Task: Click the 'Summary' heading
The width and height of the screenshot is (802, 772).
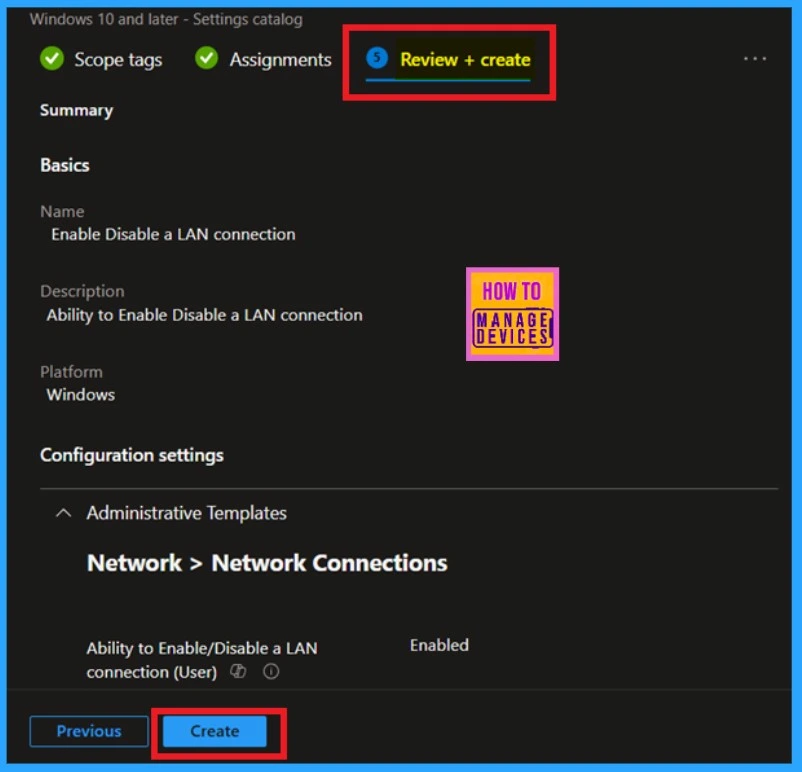Action: pyautogui.click(x=77, y=111)
